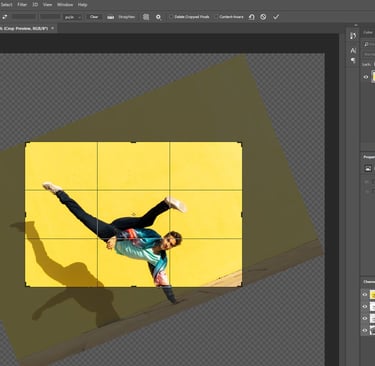Click the right-middle crop handle
This screenshot has height=366, width=375.
tap(242, 214)
